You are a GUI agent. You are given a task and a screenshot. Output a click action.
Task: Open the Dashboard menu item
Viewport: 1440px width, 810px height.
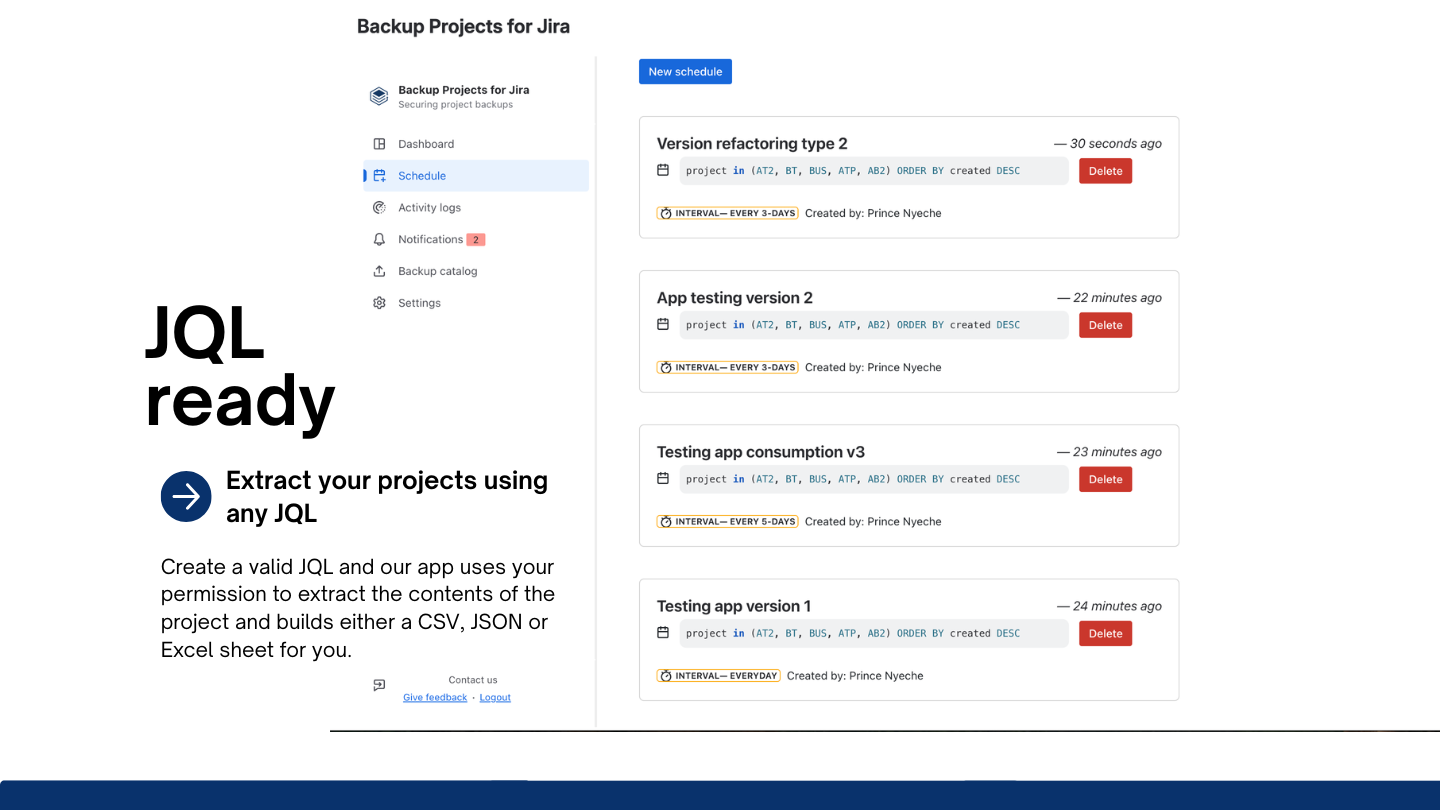[476, 144]
